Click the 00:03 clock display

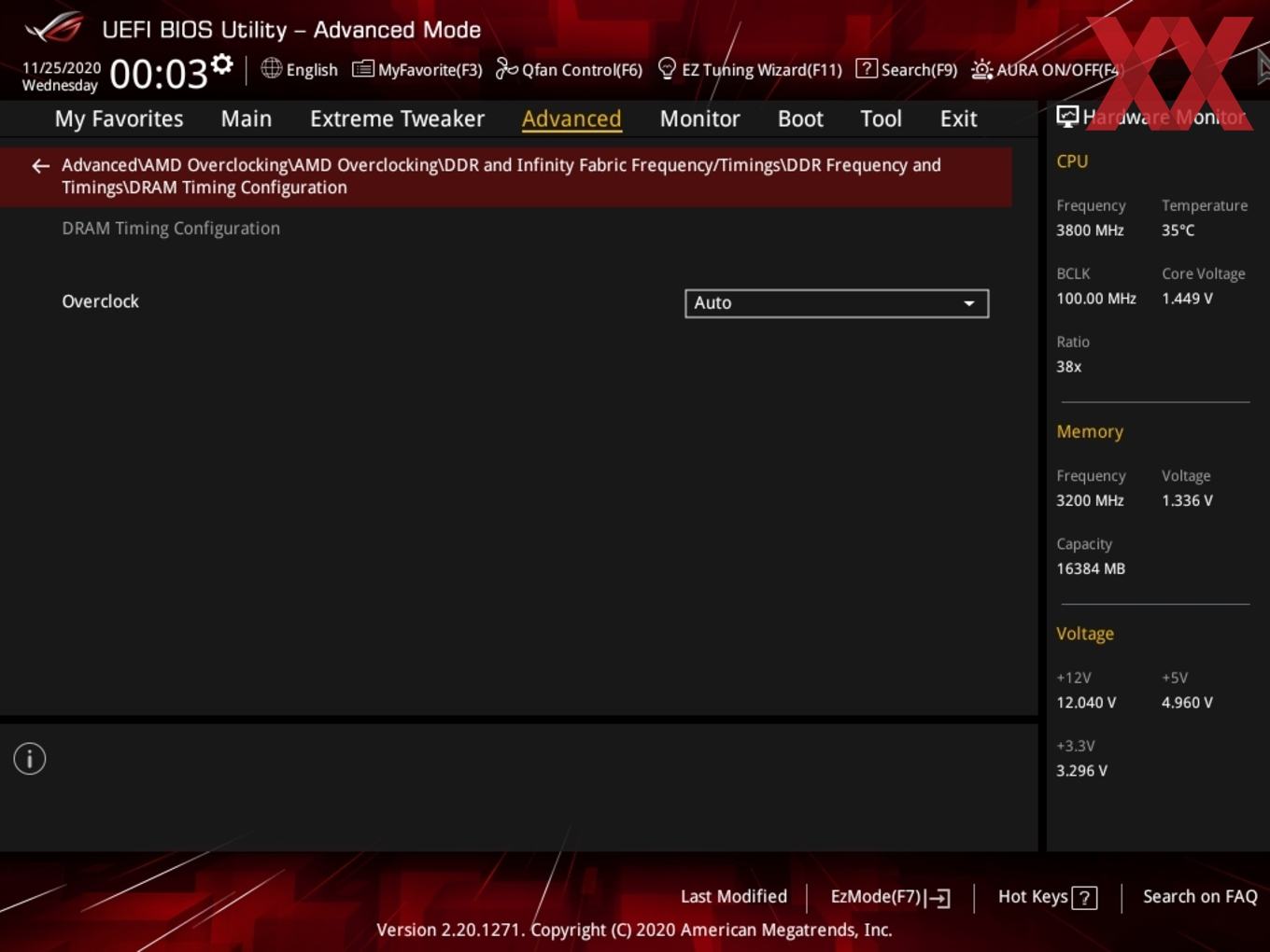coord(159,74)
